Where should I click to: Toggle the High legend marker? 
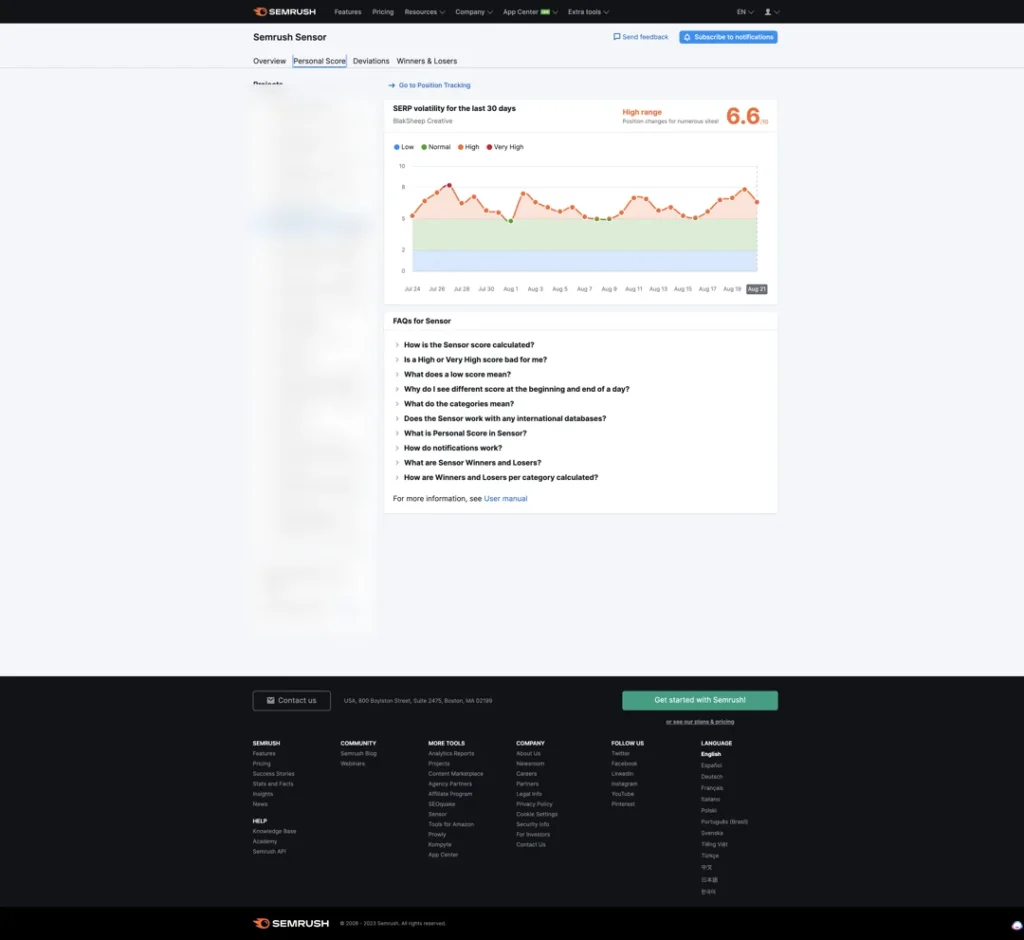(460, 147)
